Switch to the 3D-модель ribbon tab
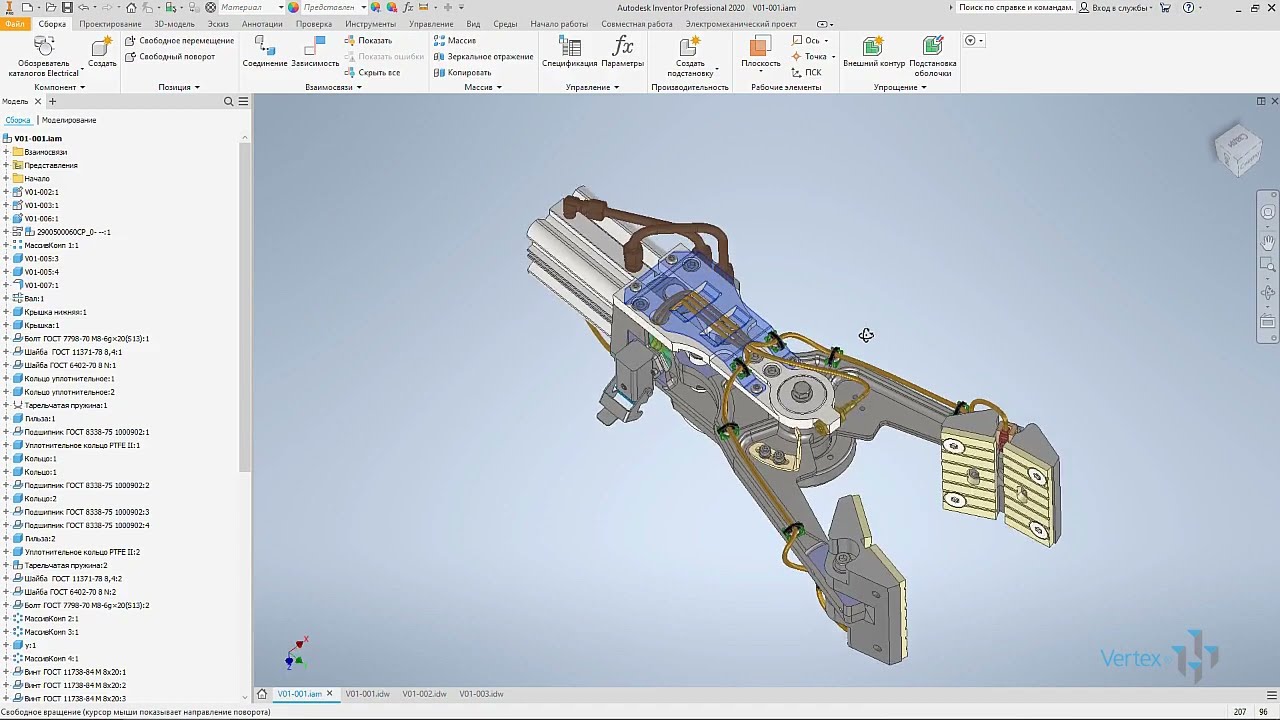Image resolution: width=1280 pixels, height=720 pixels. [174, 23]
